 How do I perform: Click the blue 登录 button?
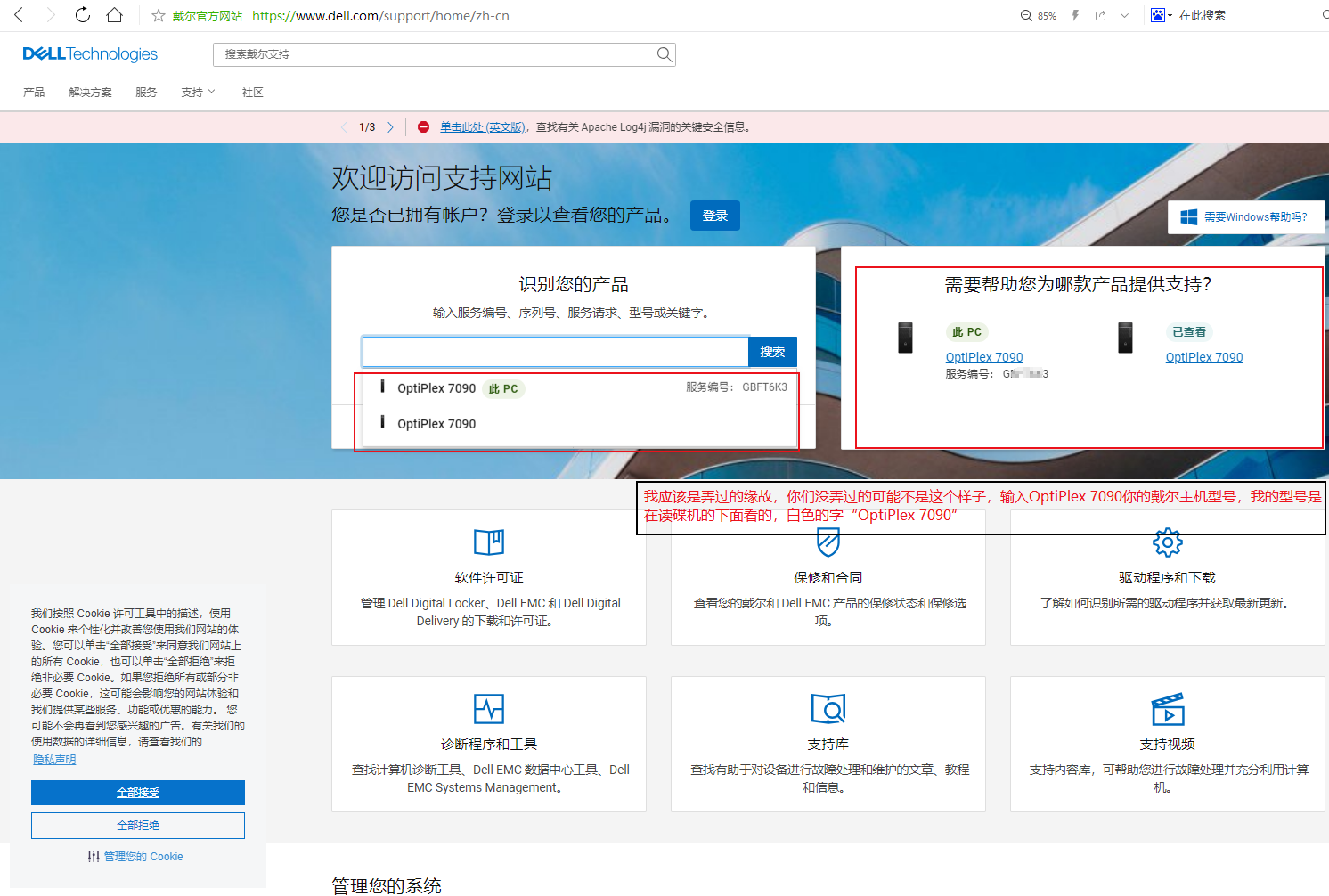pyautogui.click(x=715, y=216)
